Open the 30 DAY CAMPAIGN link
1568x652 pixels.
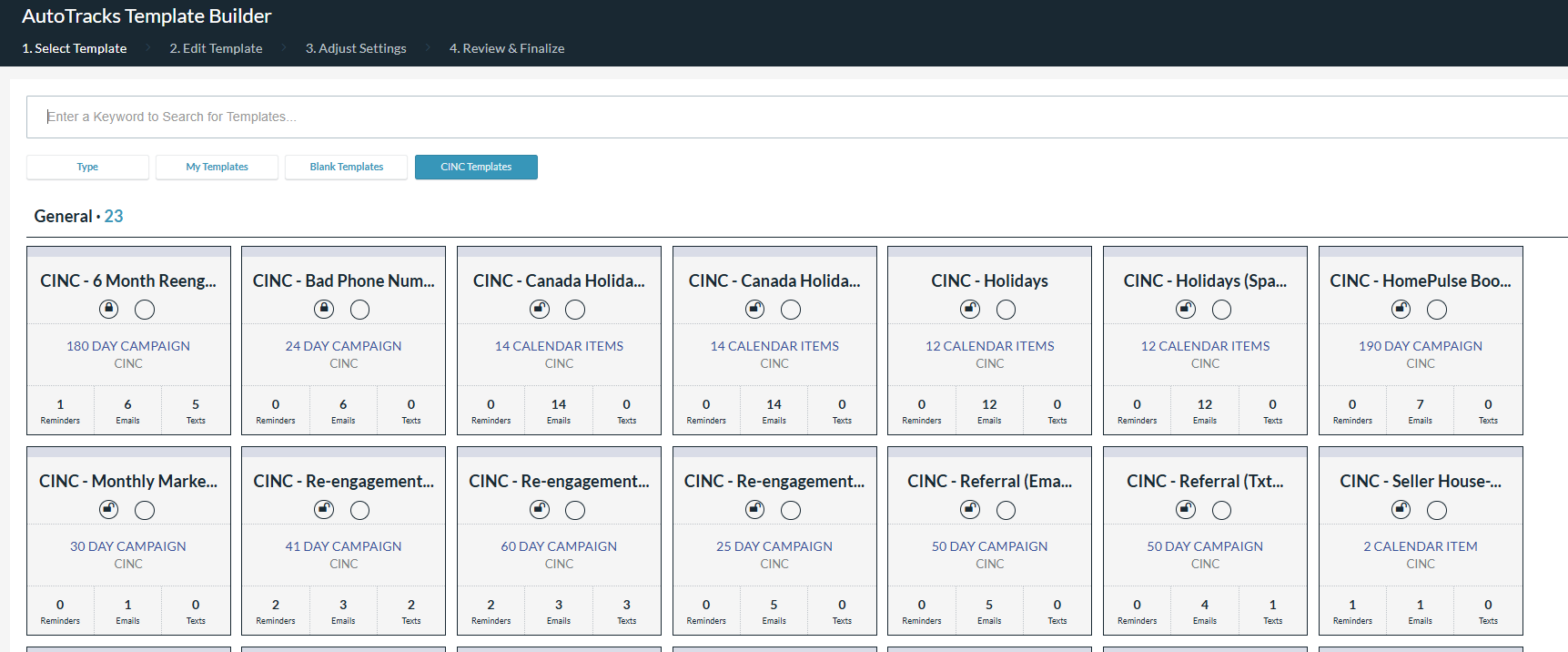pyautogui.click(x=128, y=546)
